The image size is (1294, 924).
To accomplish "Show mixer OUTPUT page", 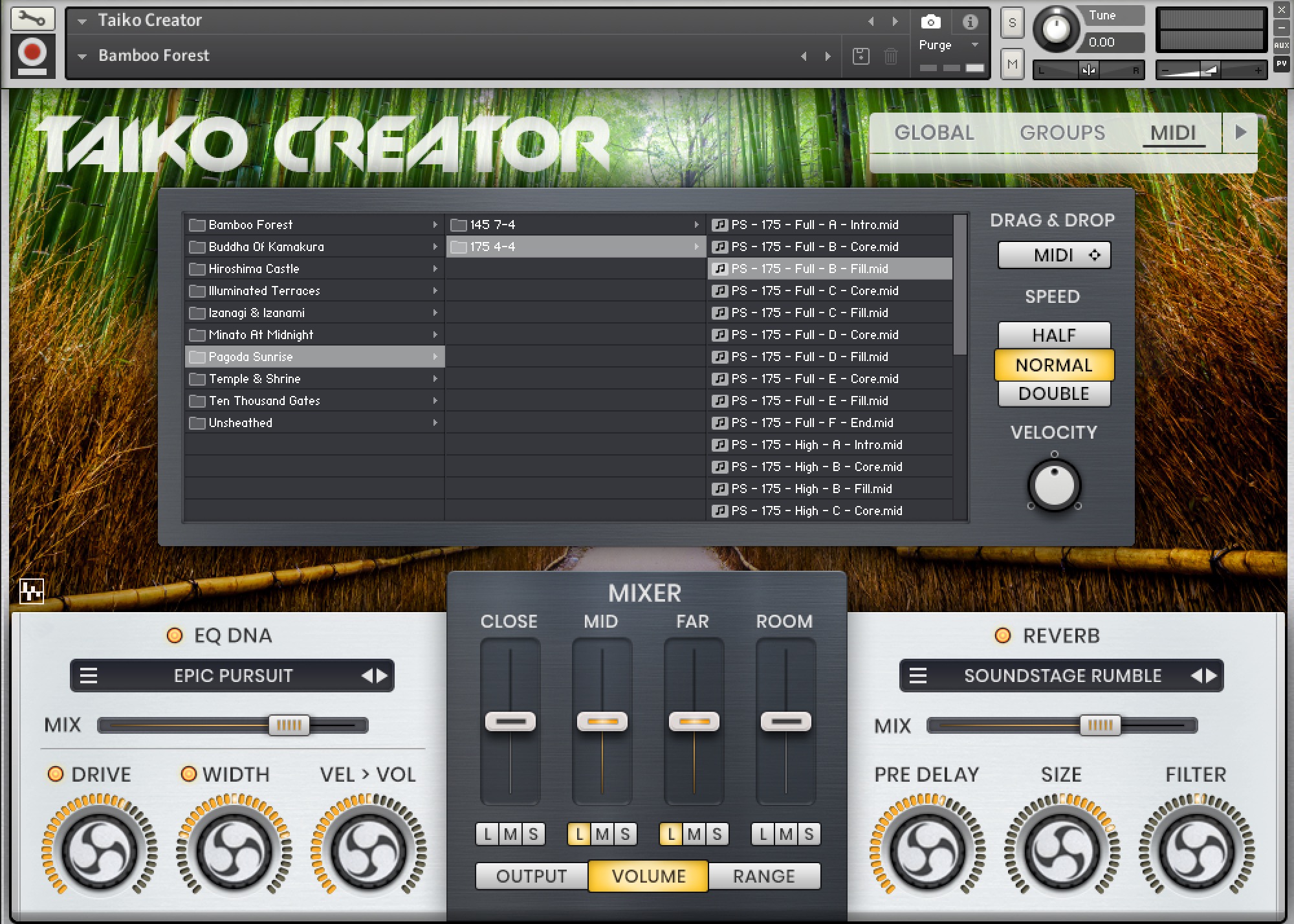I will (x=532, y=876).
